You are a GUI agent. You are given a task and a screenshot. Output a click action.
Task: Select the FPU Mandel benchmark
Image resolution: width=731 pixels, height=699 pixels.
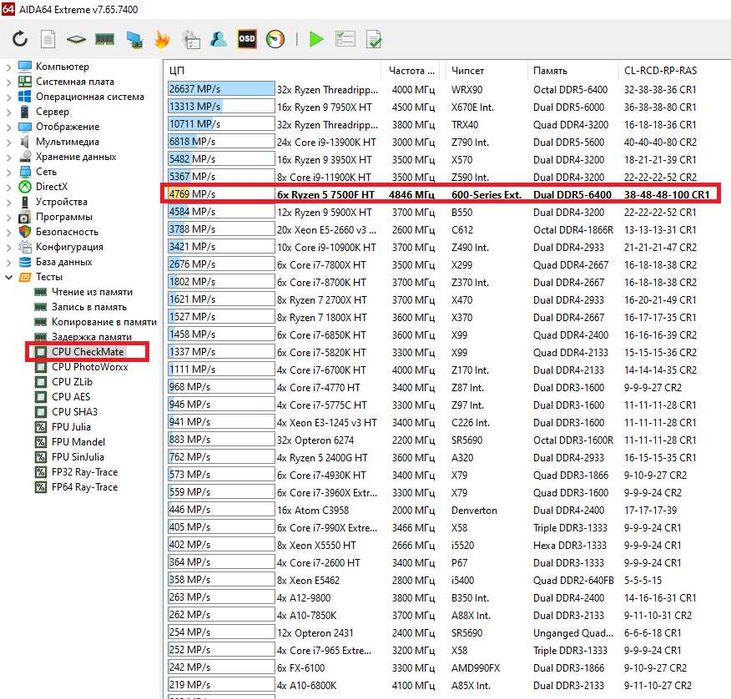pyautogui.click(x=78, y=442)
